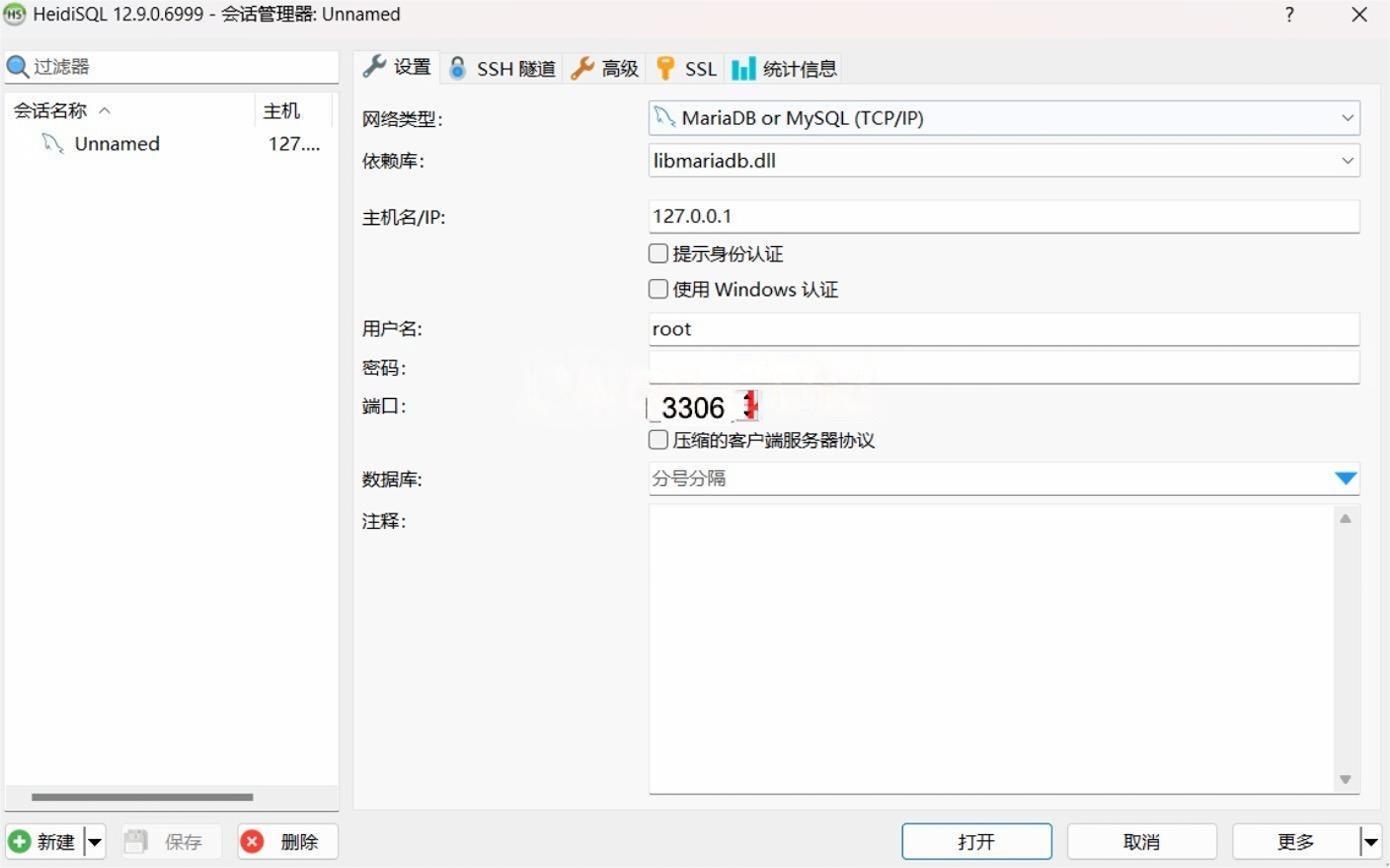Click the 端口 spinner arrows

(x=749, y=406)
